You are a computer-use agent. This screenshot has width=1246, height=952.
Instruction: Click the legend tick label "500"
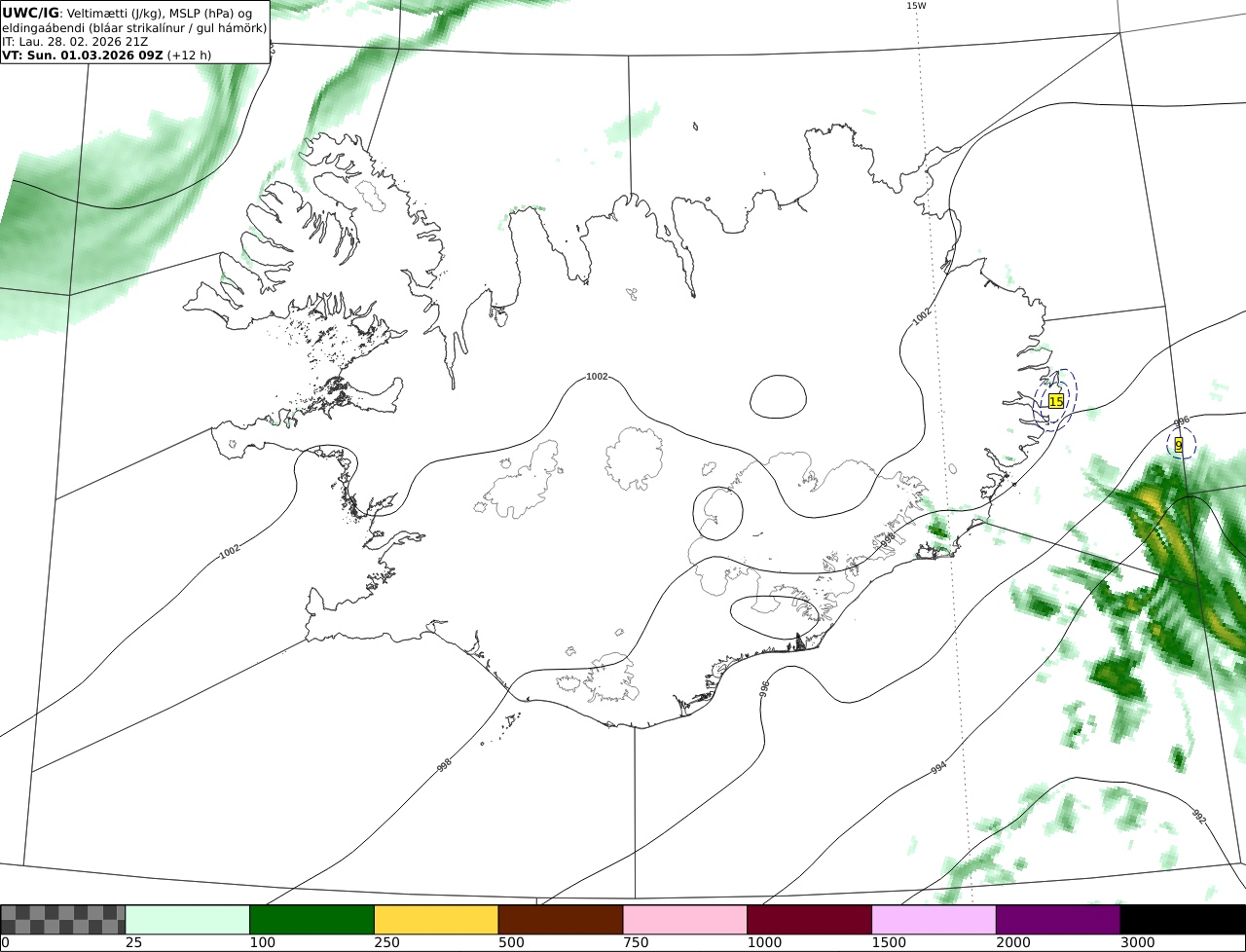pyautogui.click(x=510, y=943)
